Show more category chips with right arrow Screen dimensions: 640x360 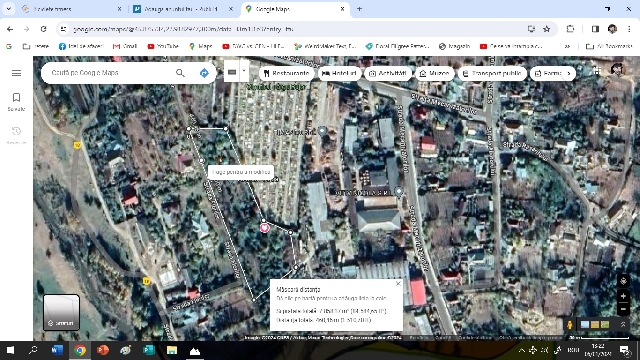pyautogui.click(x=569, y=73)
